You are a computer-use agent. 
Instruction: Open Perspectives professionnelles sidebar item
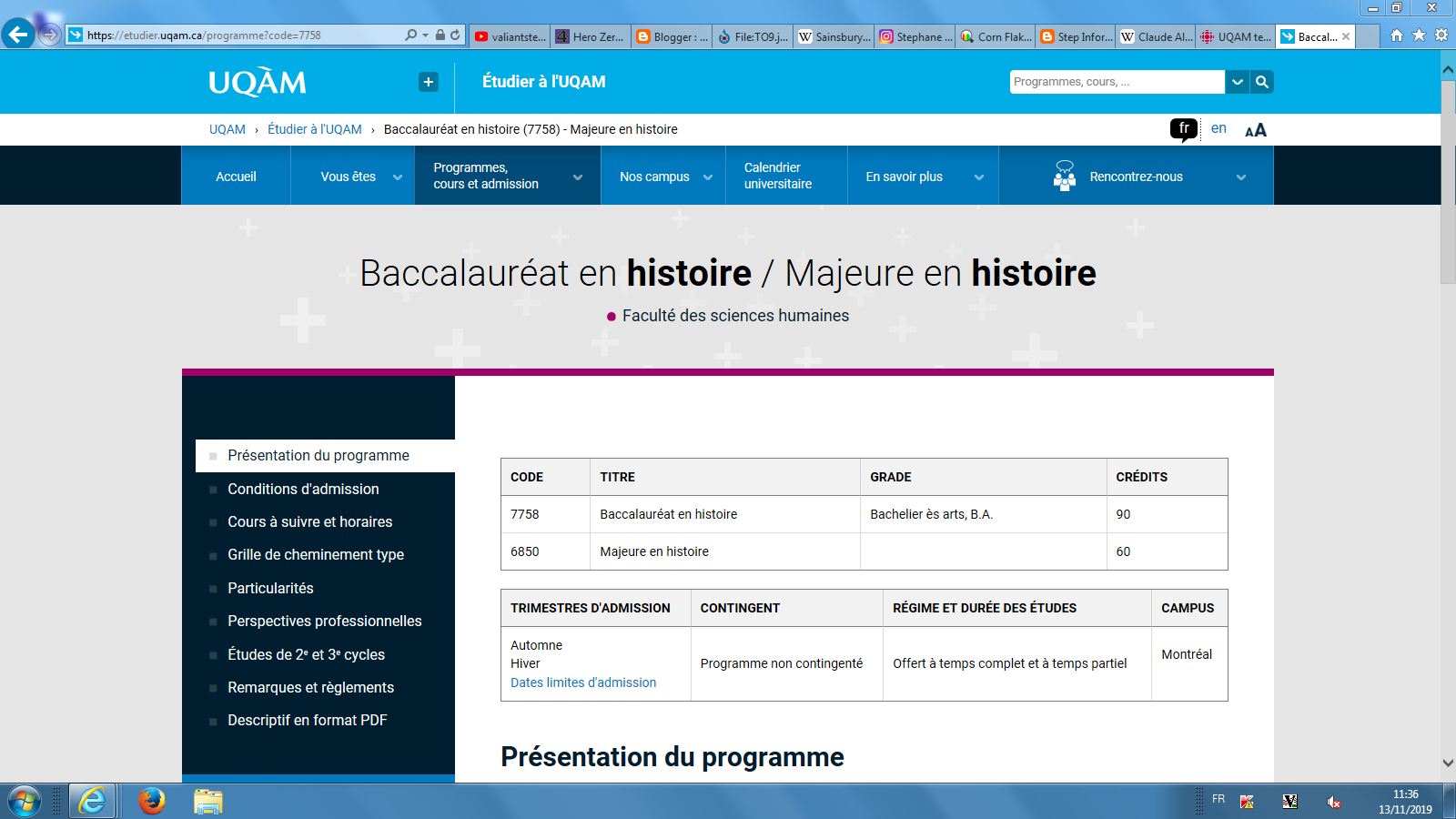point(325,621)
